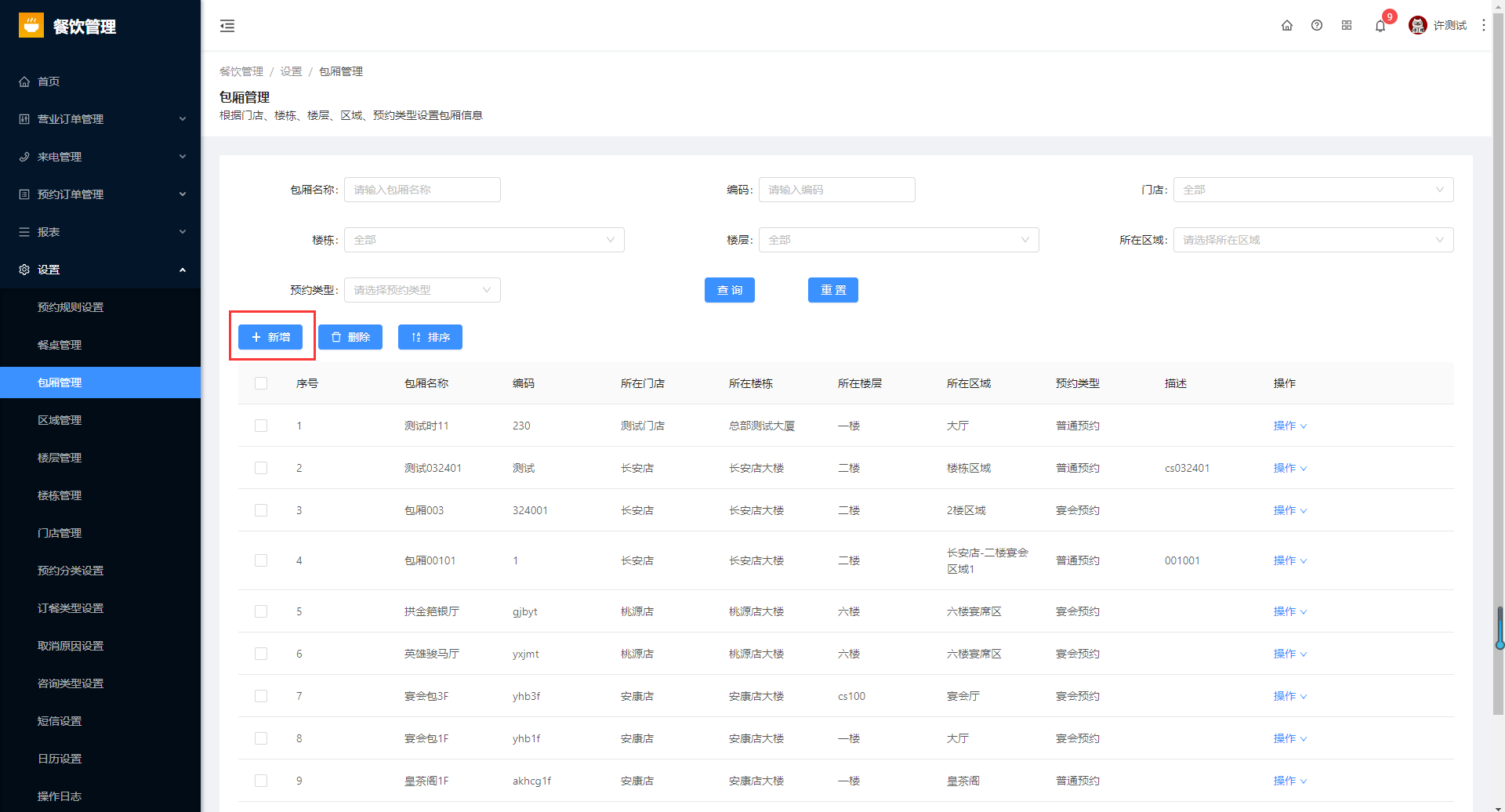Check the row for 包厢00101

(261, 560)
